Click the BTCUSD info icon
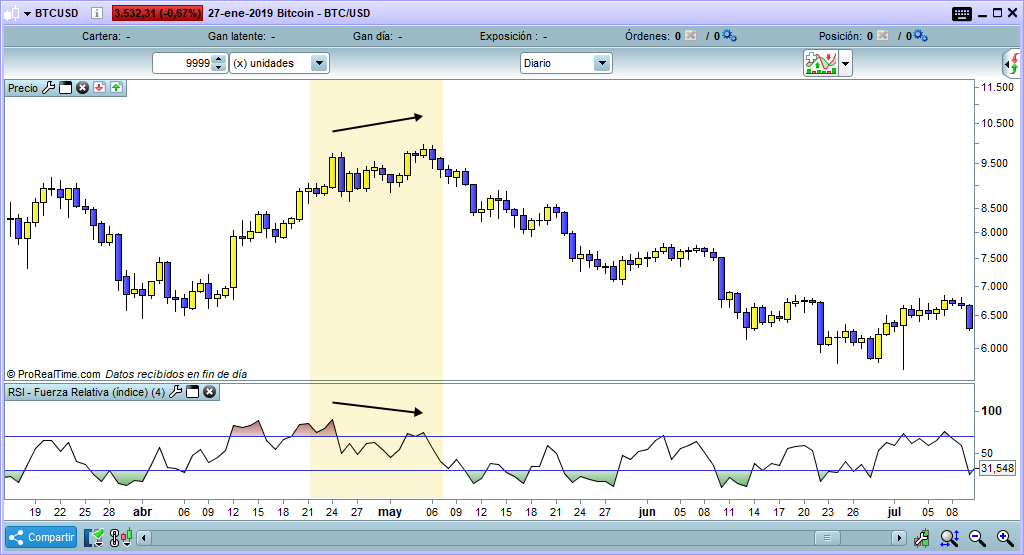This screenshot has width=1024, height=555. [x=94, y=14]
